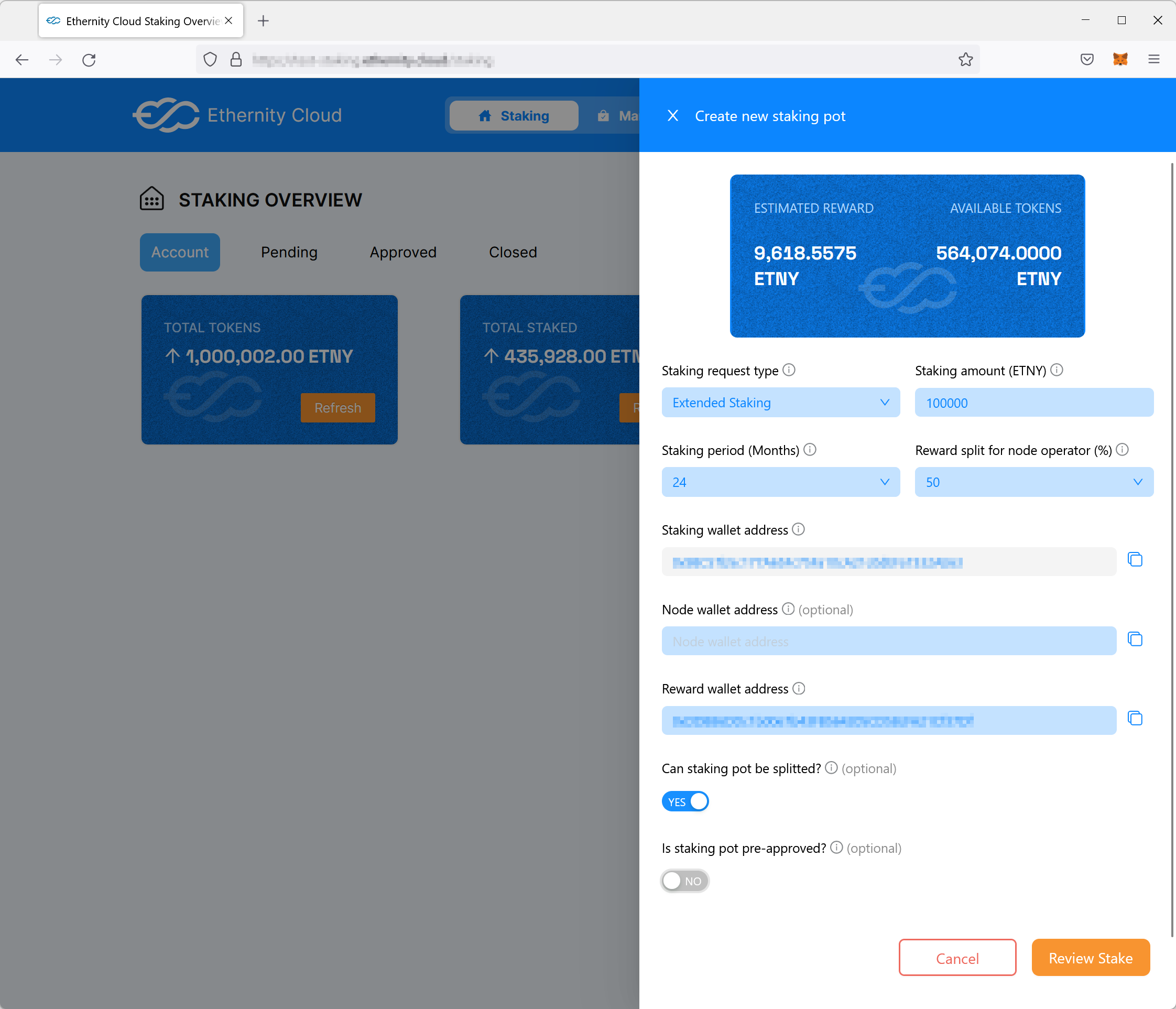Bookmark this page with the star
Viewport: 1176px width, 1009px height.
(x=965, y=60)
